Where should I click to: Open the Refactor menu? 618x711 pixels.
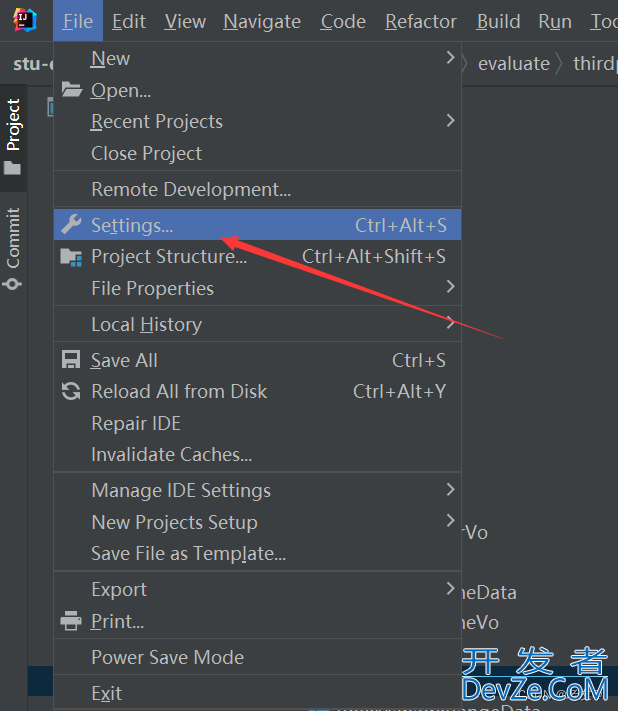420,21
